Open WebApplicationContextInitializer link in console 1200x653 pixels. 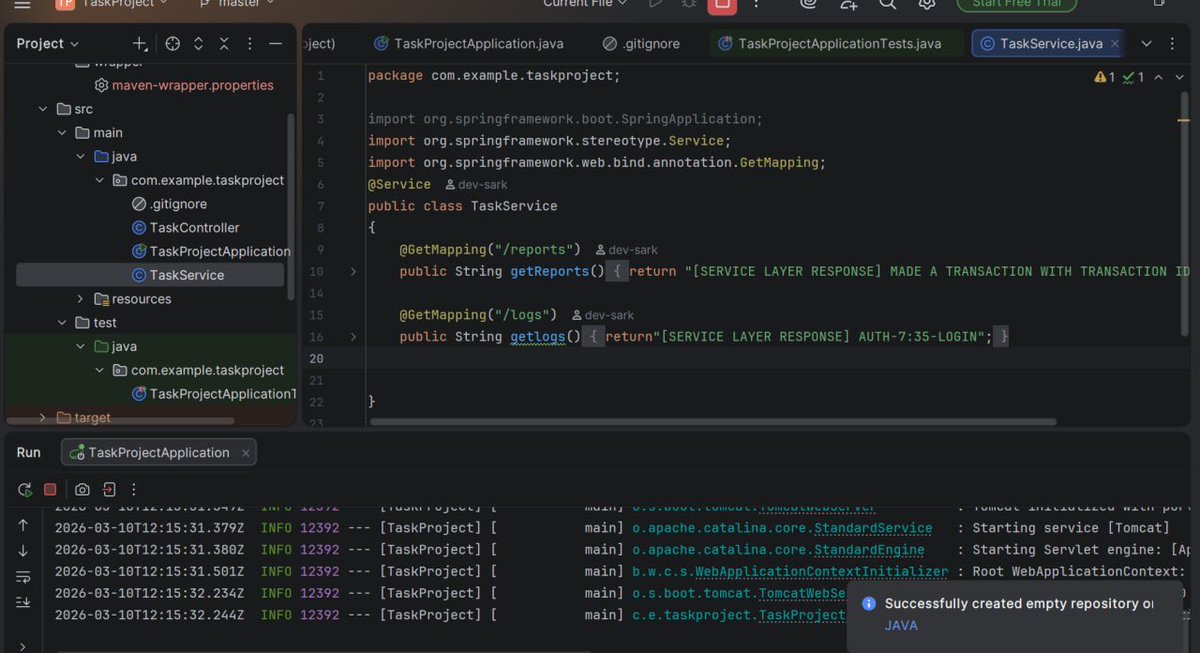pos(821,572)
